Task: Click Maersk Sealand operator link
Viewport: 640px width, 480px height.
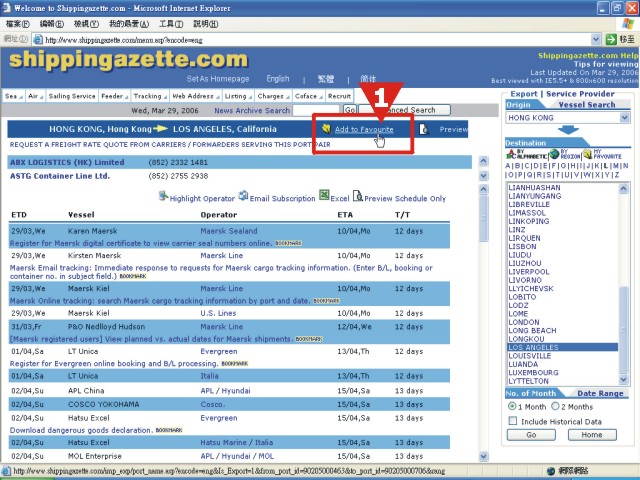Action: pos(229,231)
